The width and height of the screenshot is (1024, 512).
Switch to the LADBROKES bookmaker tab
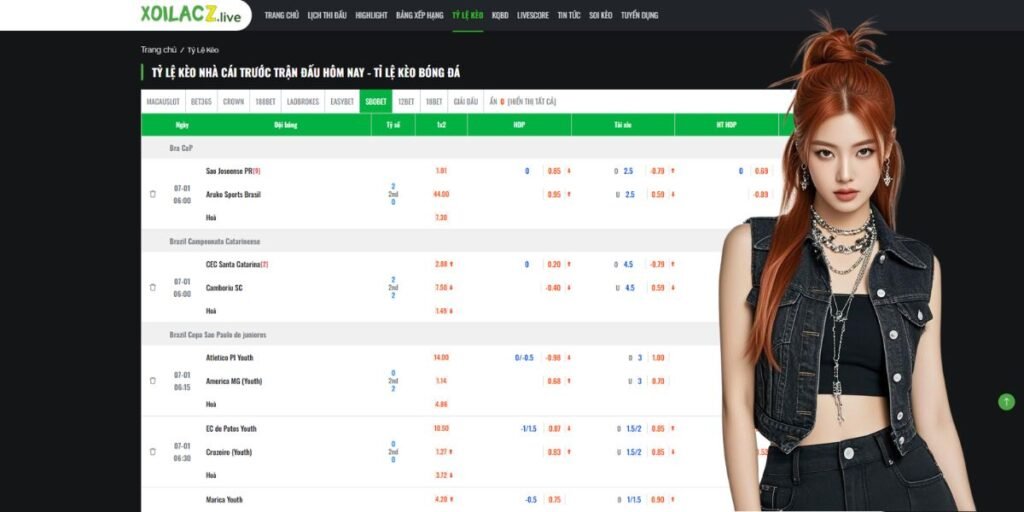[x=302, y=101]
